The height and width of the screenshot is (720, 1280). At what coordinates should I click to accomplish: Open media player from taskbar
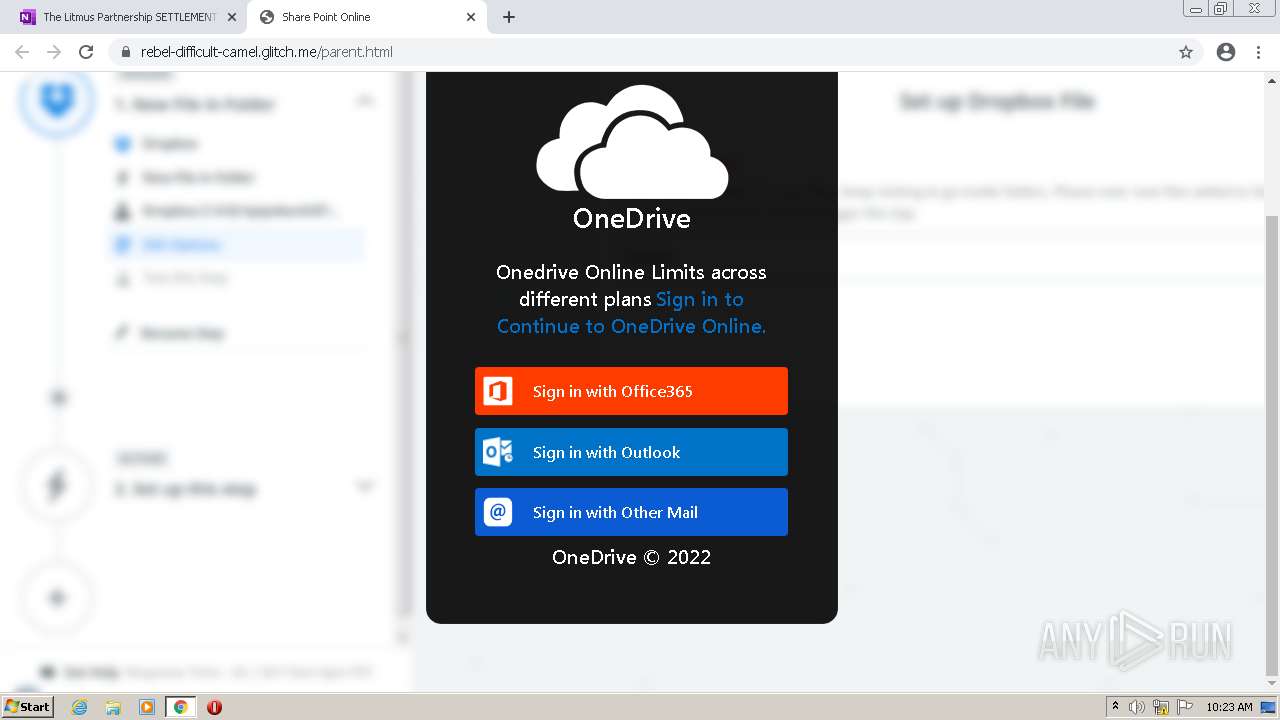tap(147, 707)
